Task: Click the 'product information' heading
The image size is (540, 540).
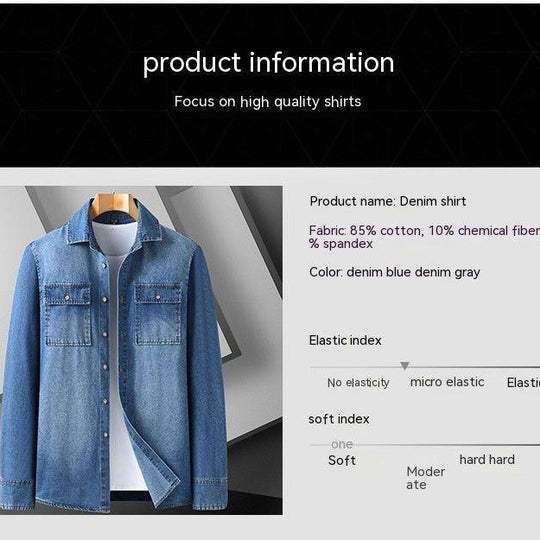Action: (x=269, y=63)
